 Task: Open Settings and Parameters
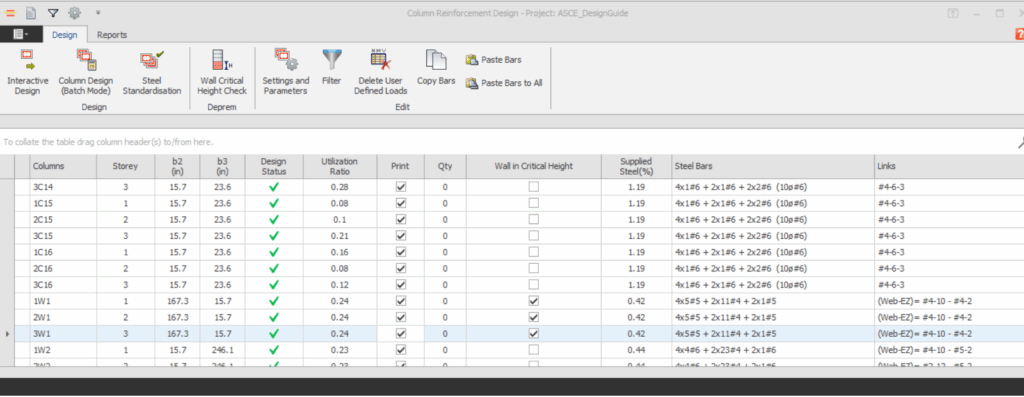(x=286, y=72)
